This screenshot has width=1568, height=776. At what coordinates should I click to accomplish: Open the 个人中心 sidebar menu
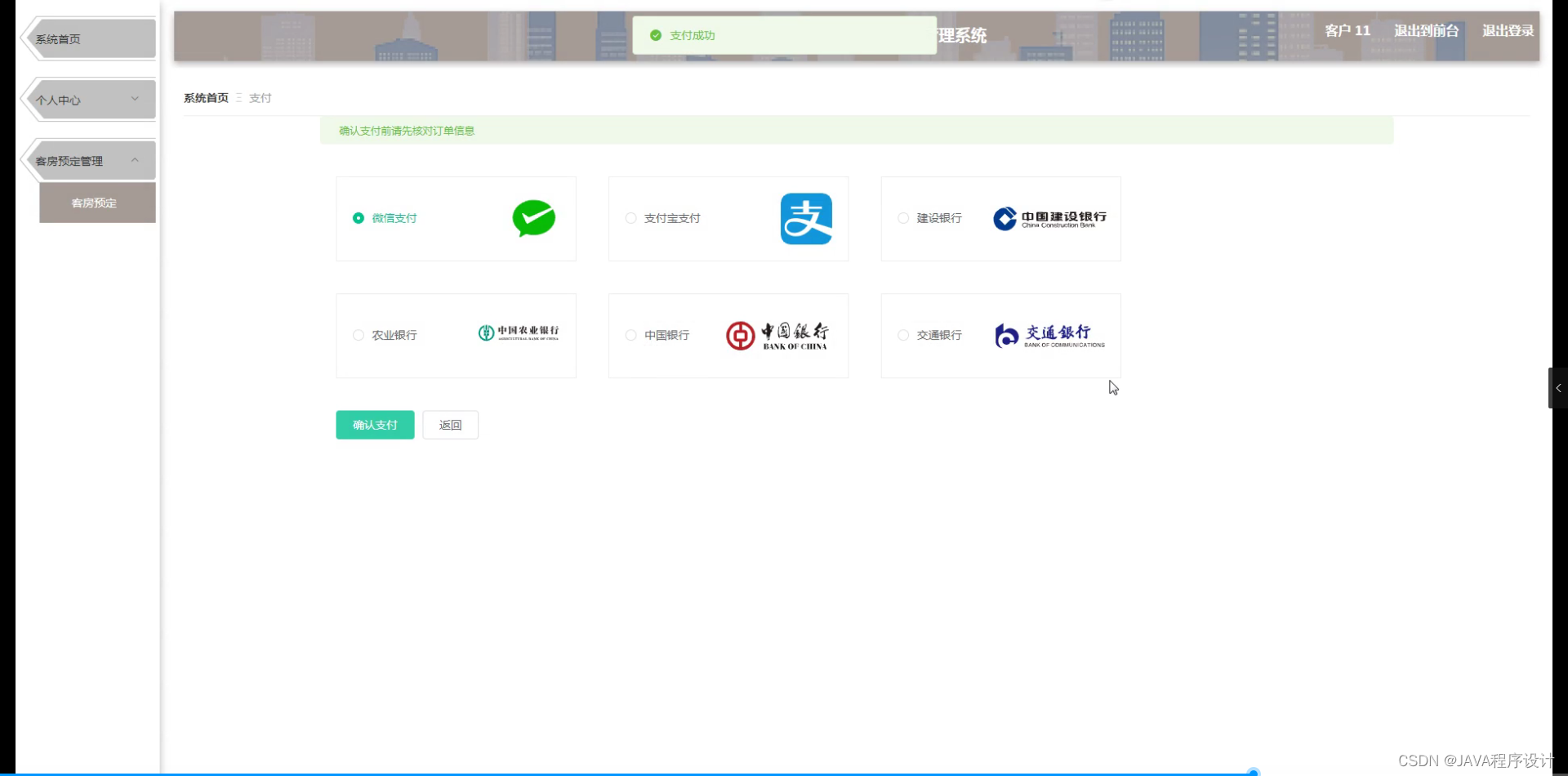tap(88, 100)
